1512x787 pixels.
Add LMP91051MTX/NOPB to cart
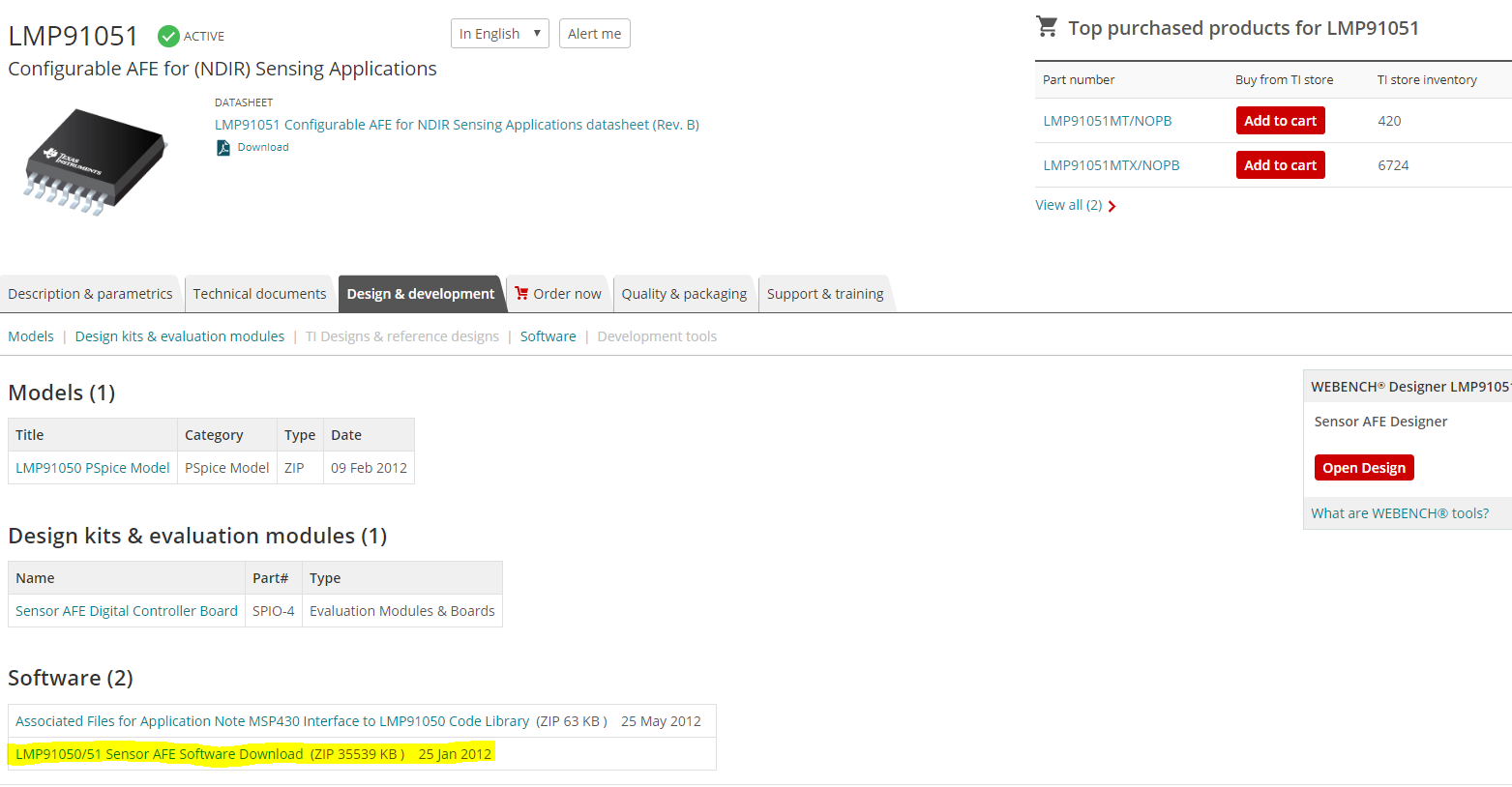[1280, 165]
